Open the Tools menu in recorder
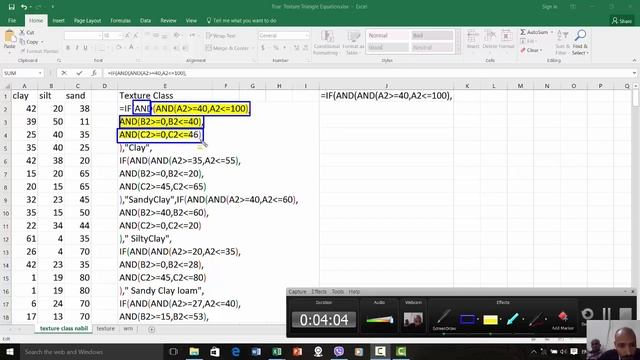This screenshot has height=360, width=640. coord(338,291)
